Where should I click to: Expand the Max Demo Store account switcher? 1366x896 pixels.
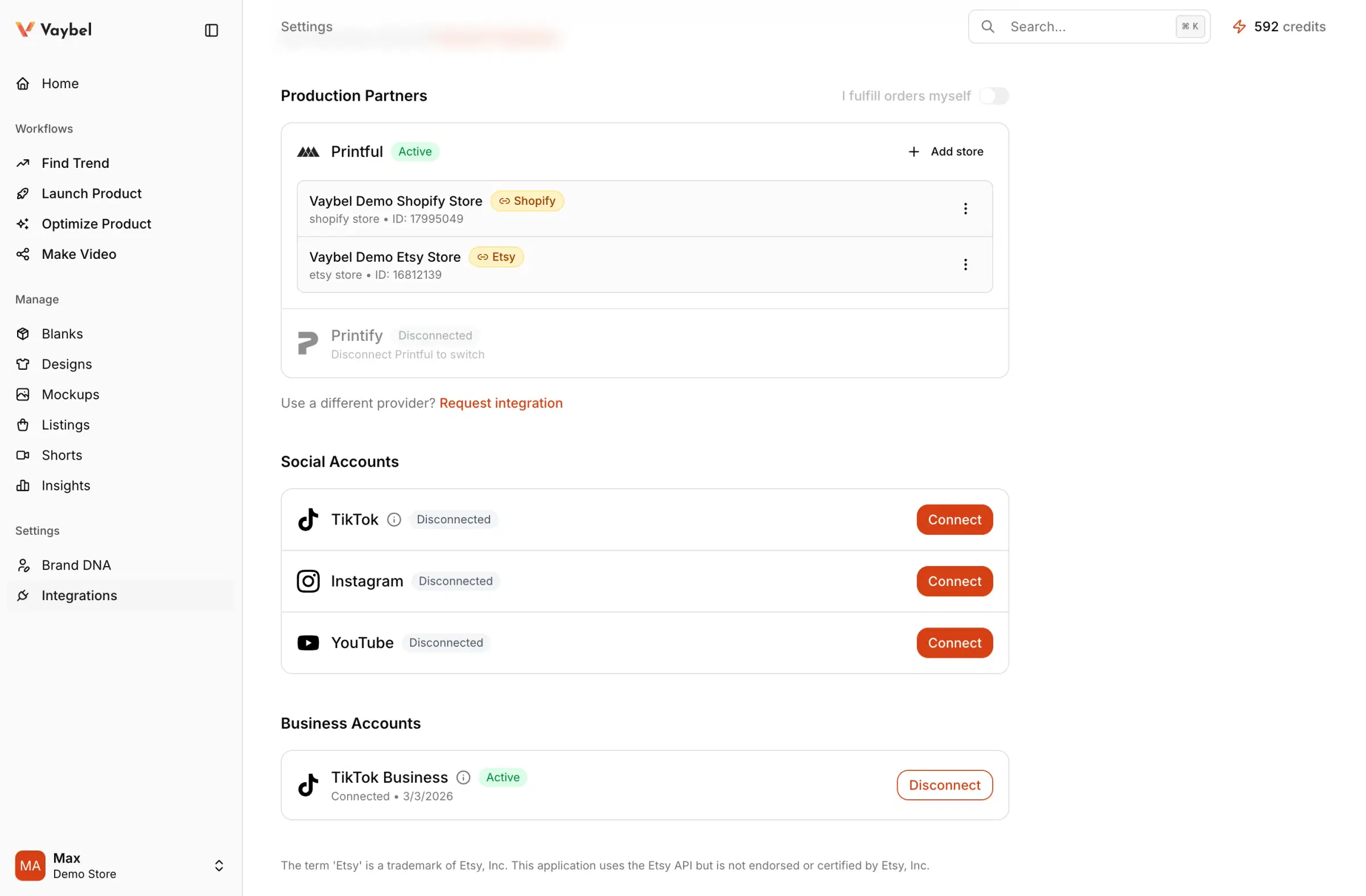[x=219, y=866]
